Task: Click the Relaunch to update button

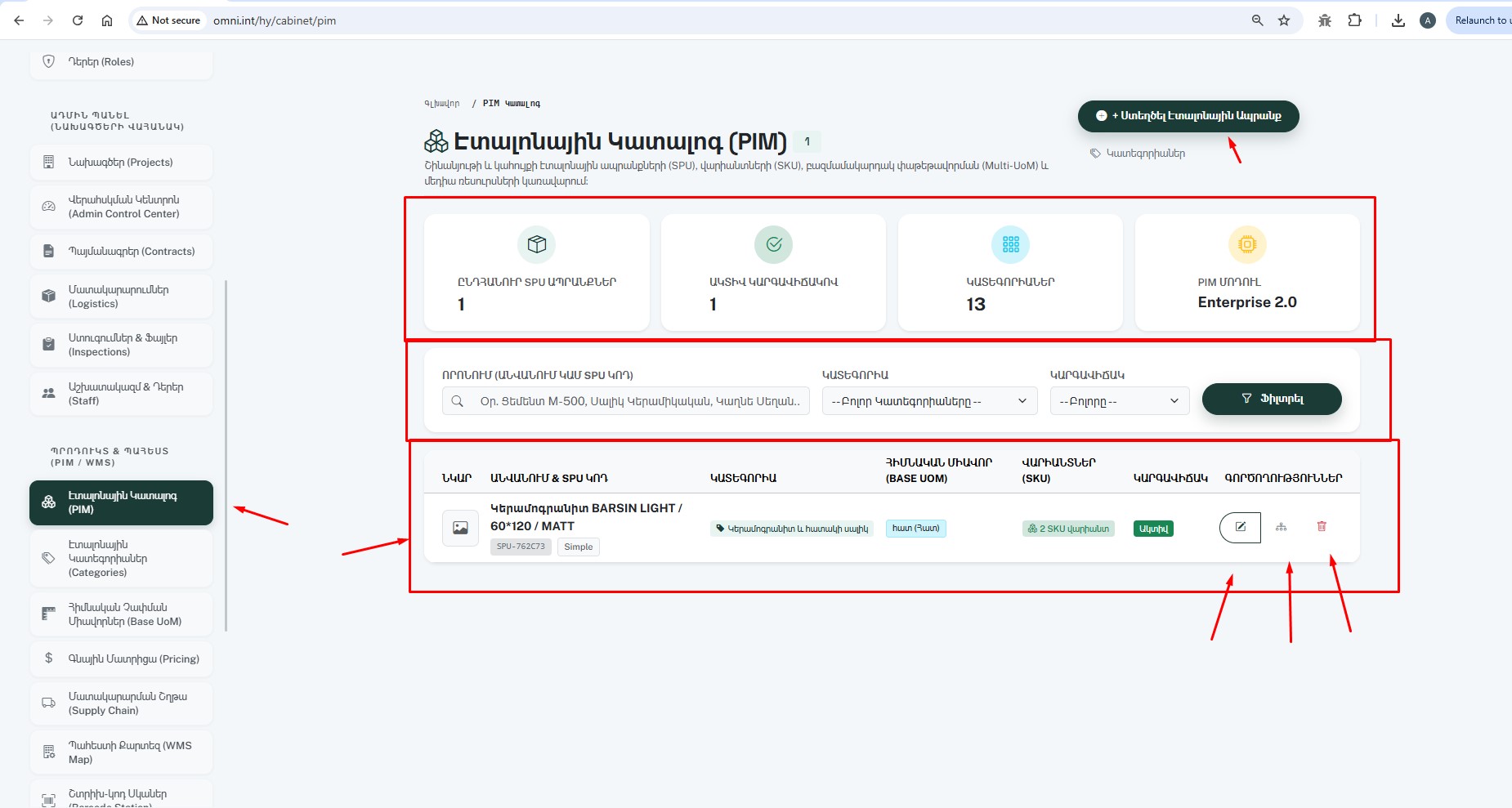Action: coord(1480,20)
